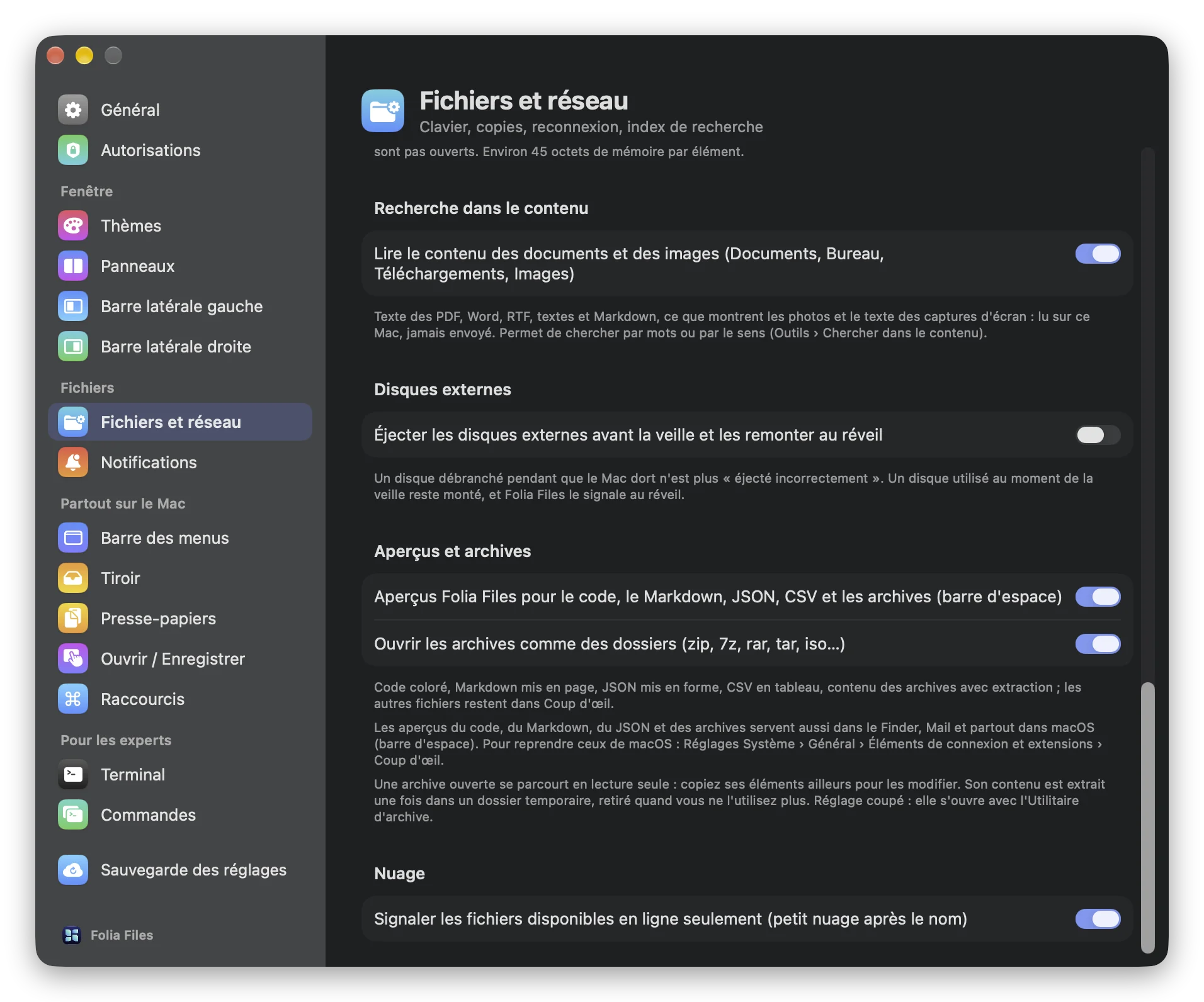1204x1002 pixels.
Task: Click the yellow minimize window button
Action: [x=84, y=55]
